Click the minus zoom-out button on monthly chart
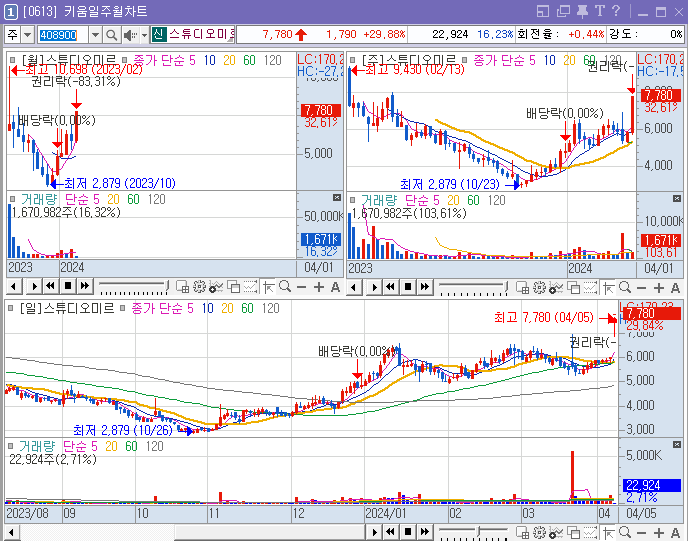Screen dimensions: 688x541 click(301, 287)
